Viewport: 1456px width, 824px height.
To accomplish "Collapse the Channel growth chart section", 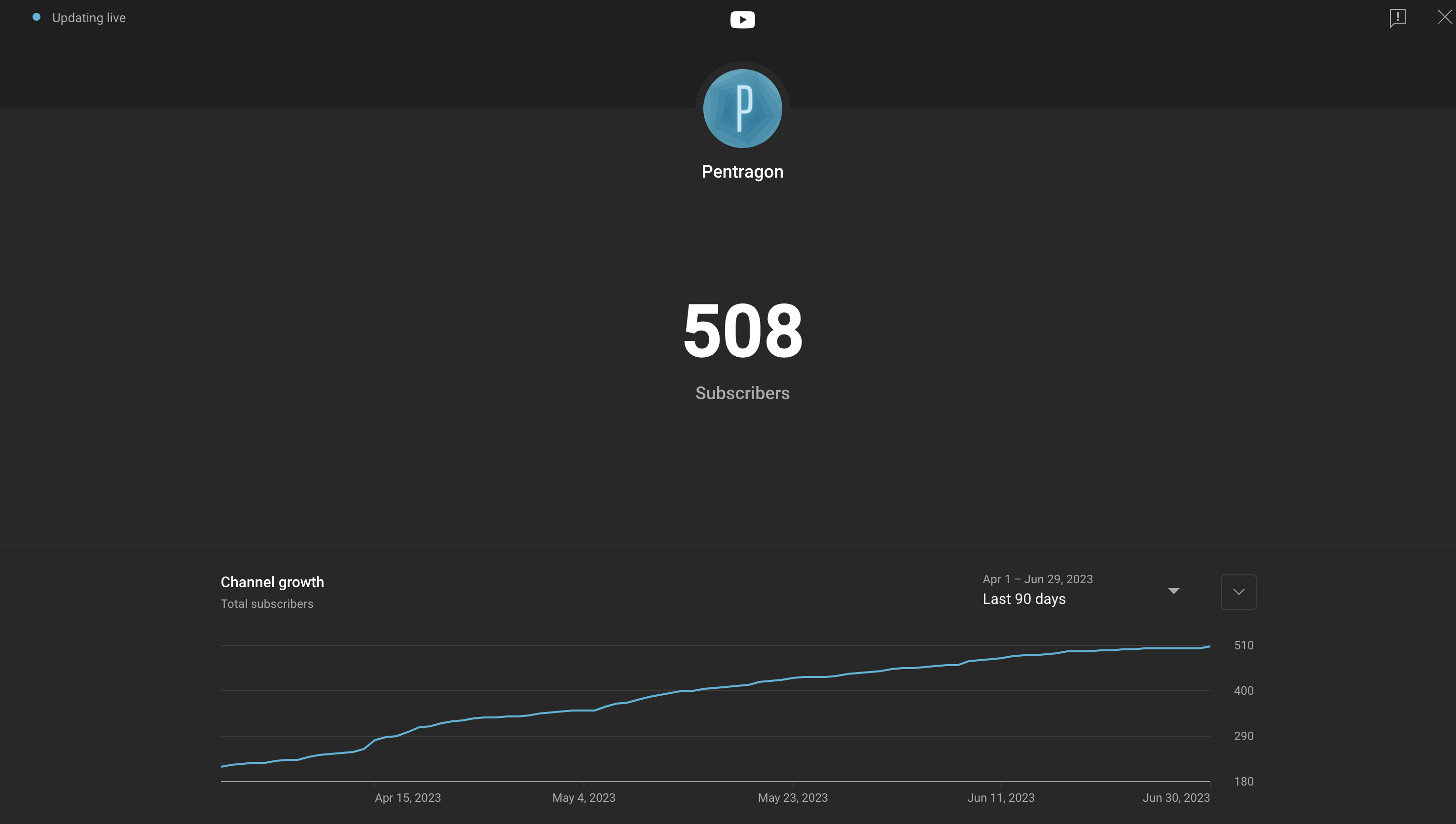I will coord(1239,592).
